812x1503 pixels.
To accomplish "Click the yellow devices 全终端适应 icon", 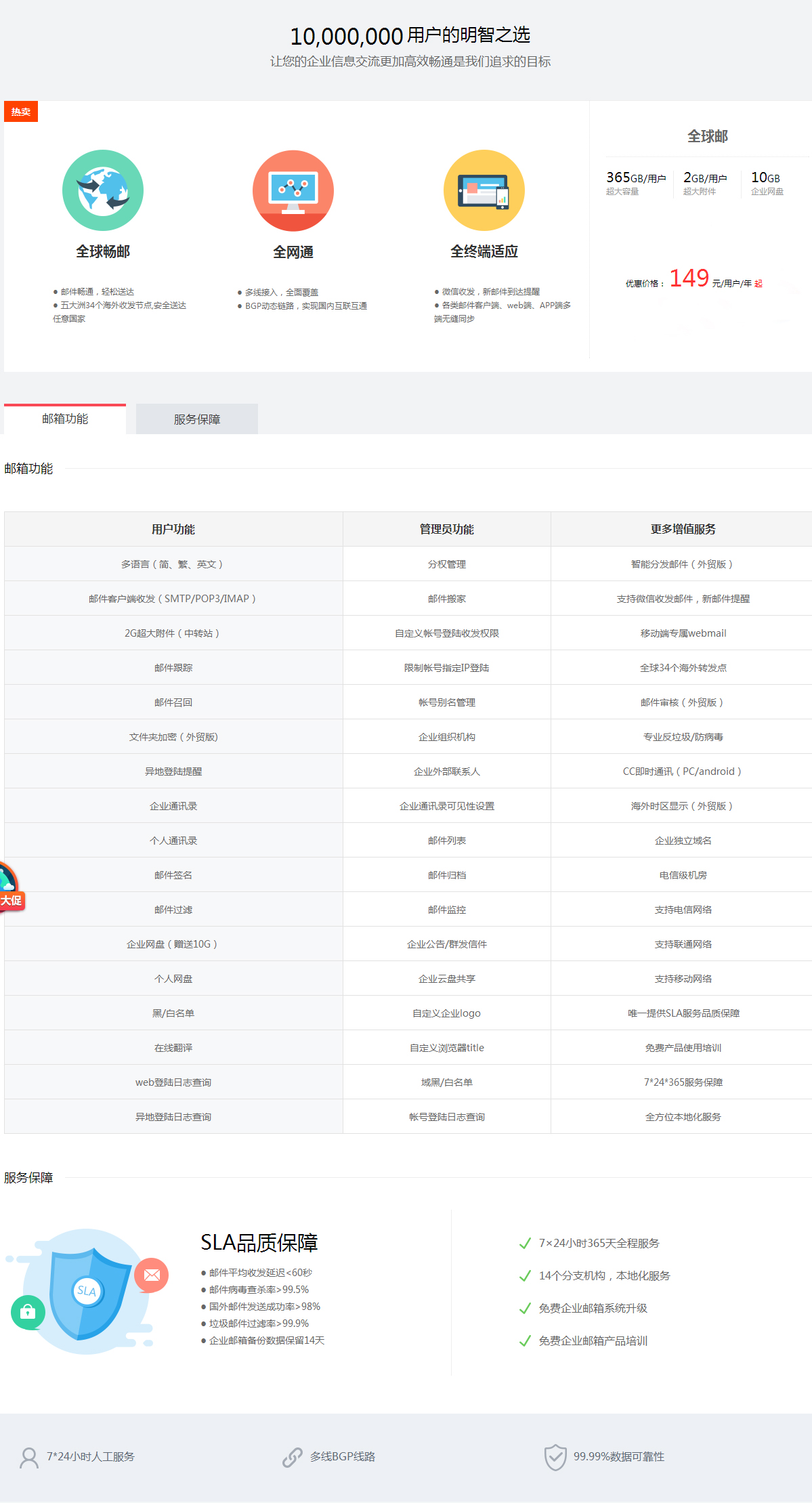I will 484,190.
